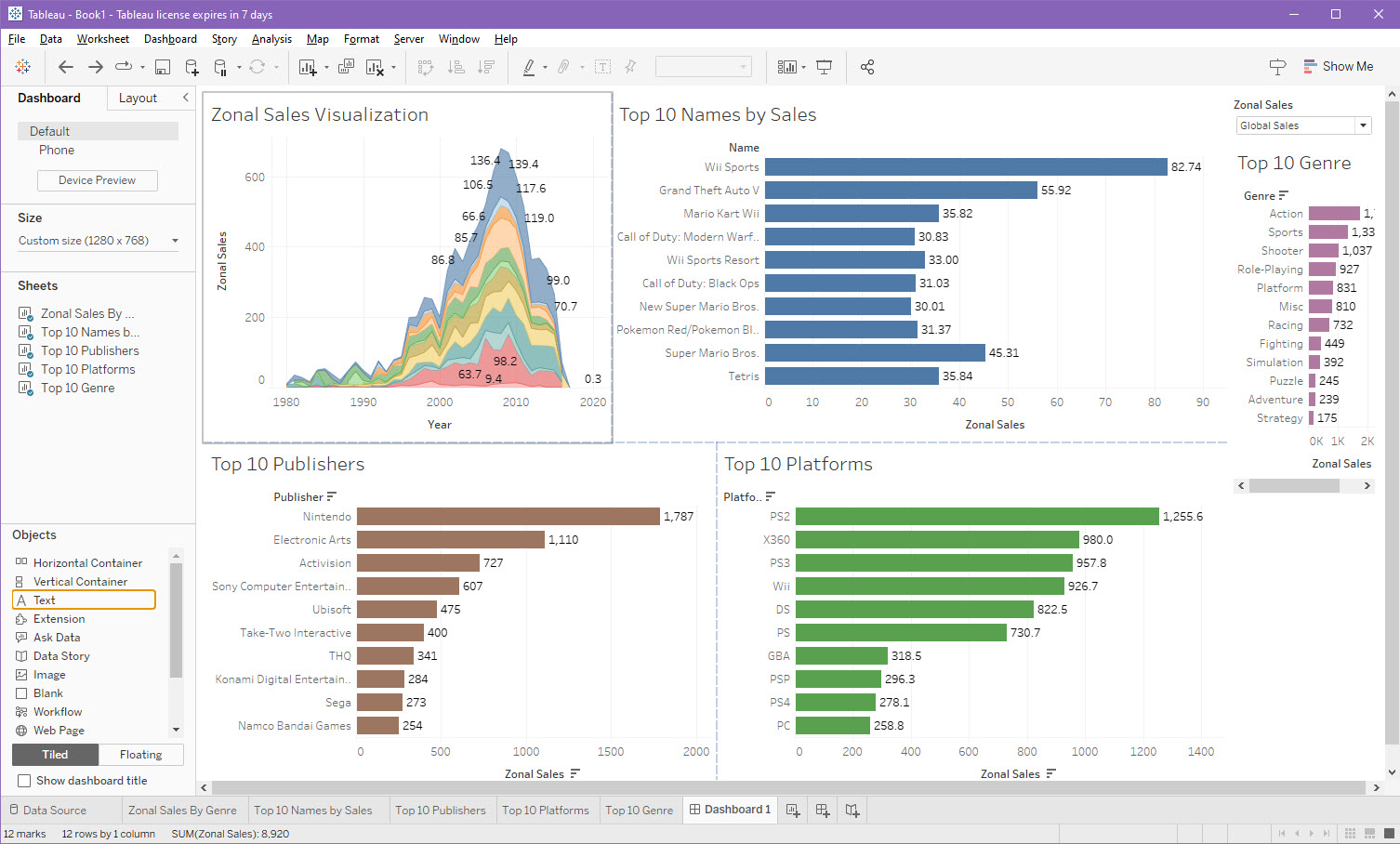Open the Custom size dropdown
The height and width of the screenshot is (844, 1400).
point(99,241)
